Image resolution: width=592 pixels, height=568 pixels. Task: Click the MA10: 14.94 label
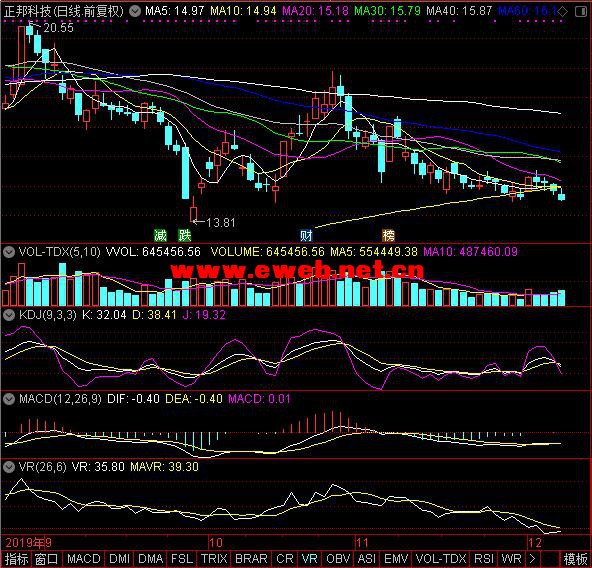tap(244, 11)
